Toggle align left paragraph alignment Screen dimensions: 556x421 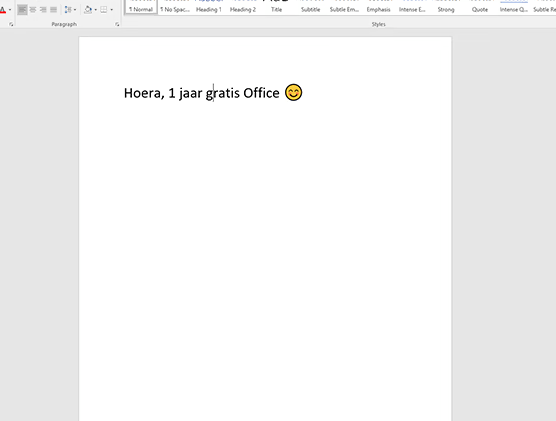[x=22, y=10]
